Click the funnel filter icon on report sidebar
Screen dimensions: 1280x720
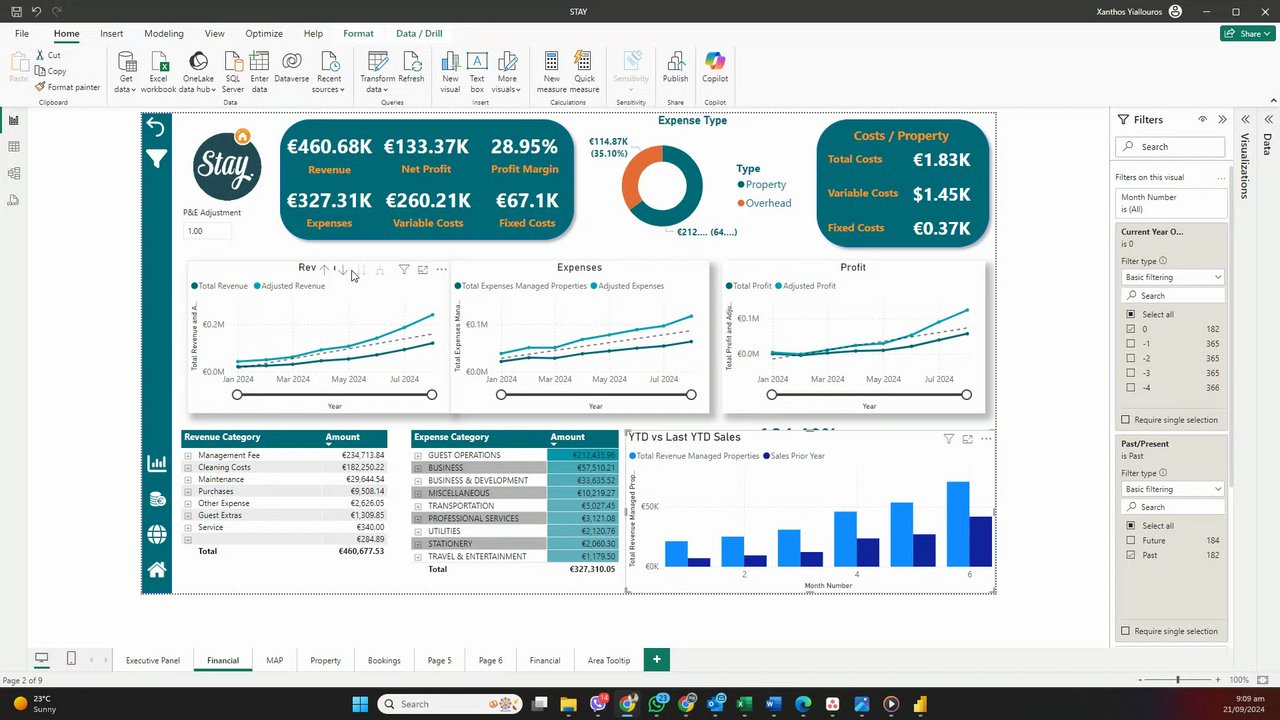tap(156, 159)
